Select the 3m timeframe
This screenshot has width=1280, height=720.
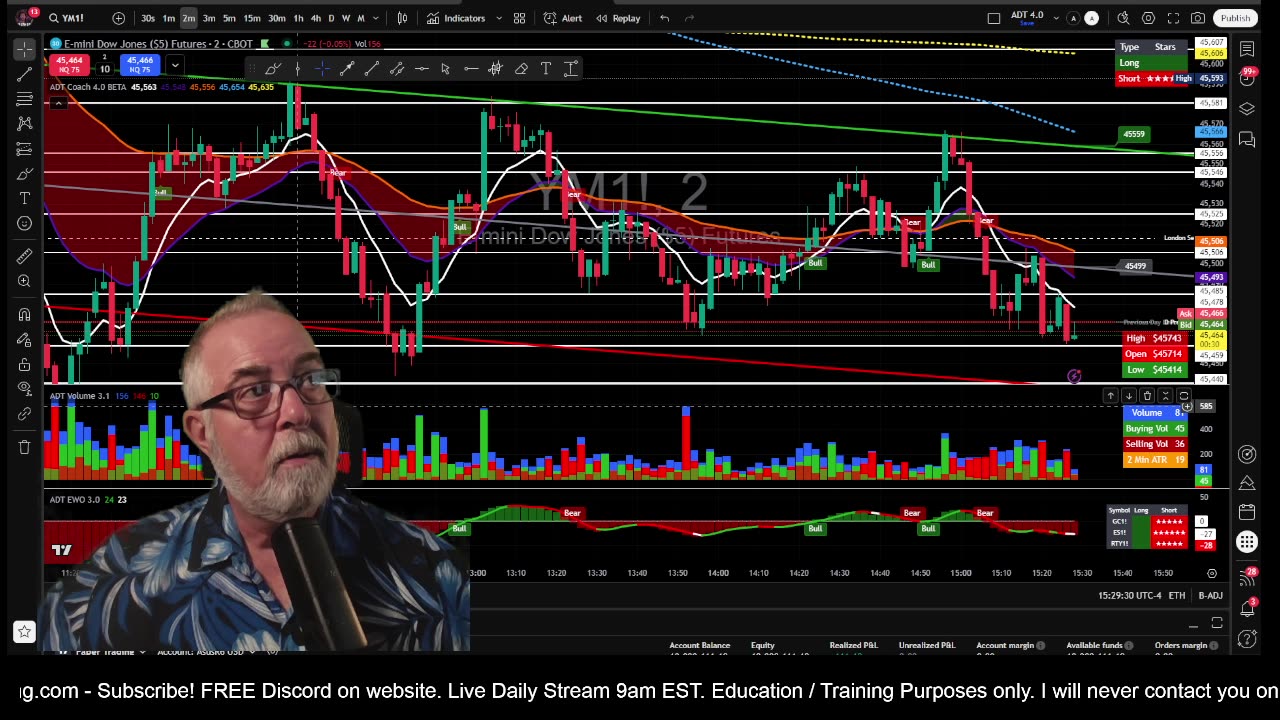(209, 18)
